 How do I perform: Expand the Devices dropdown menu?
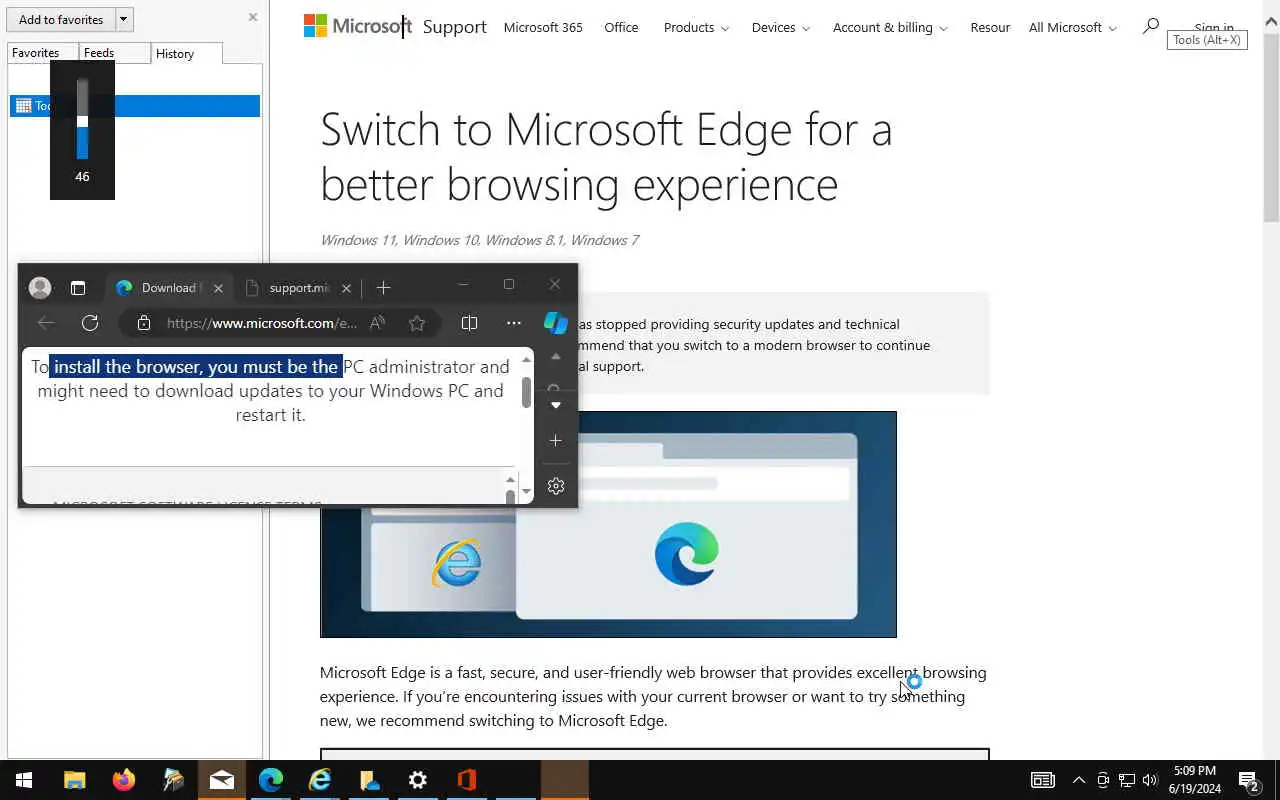pos(781,27)
